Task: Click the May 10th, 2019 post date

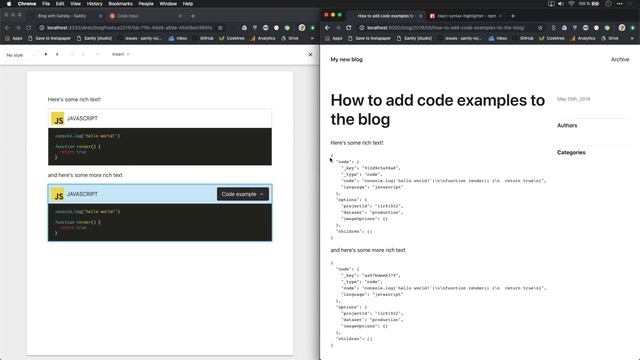Action: [573, 99]
